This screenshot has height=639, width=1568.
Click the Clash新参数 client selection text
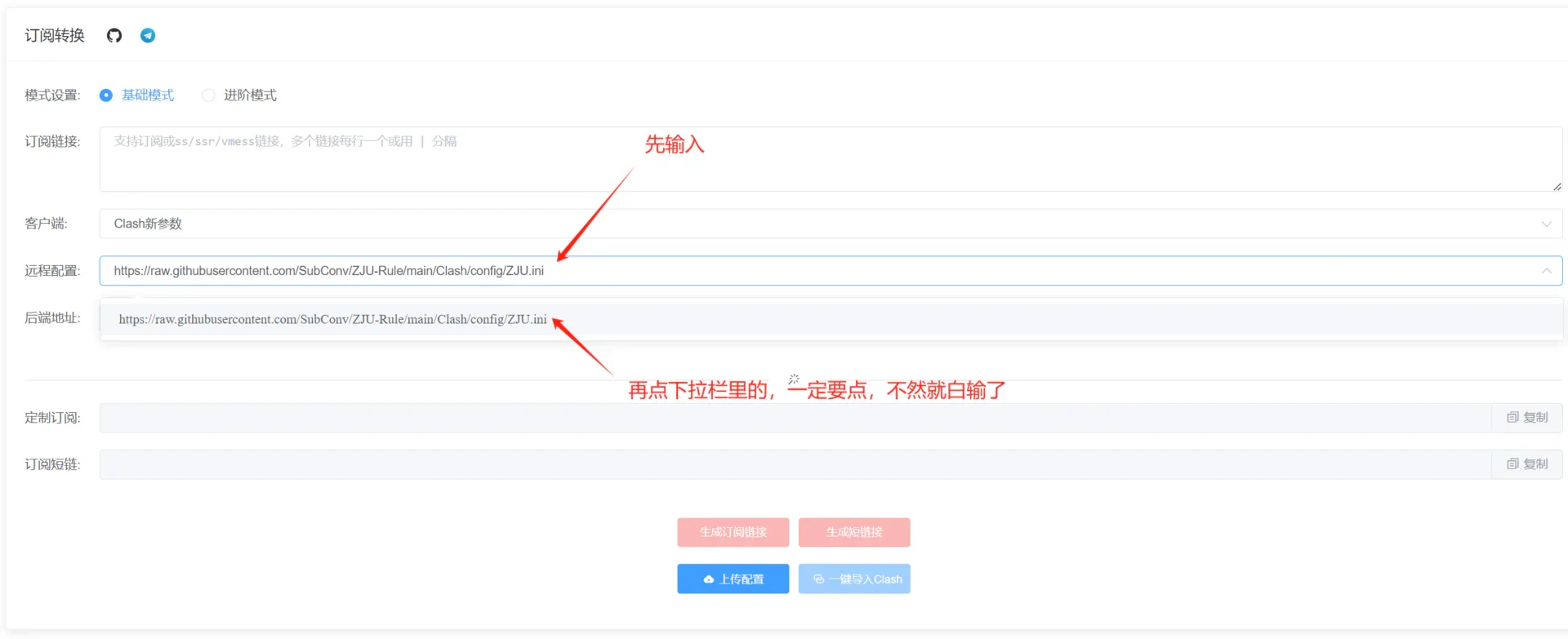(x=148, y=224)
